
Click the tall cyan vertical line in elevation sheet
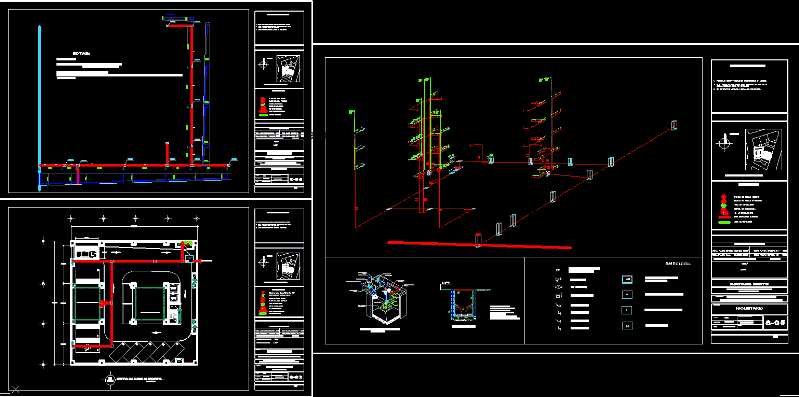39,108
